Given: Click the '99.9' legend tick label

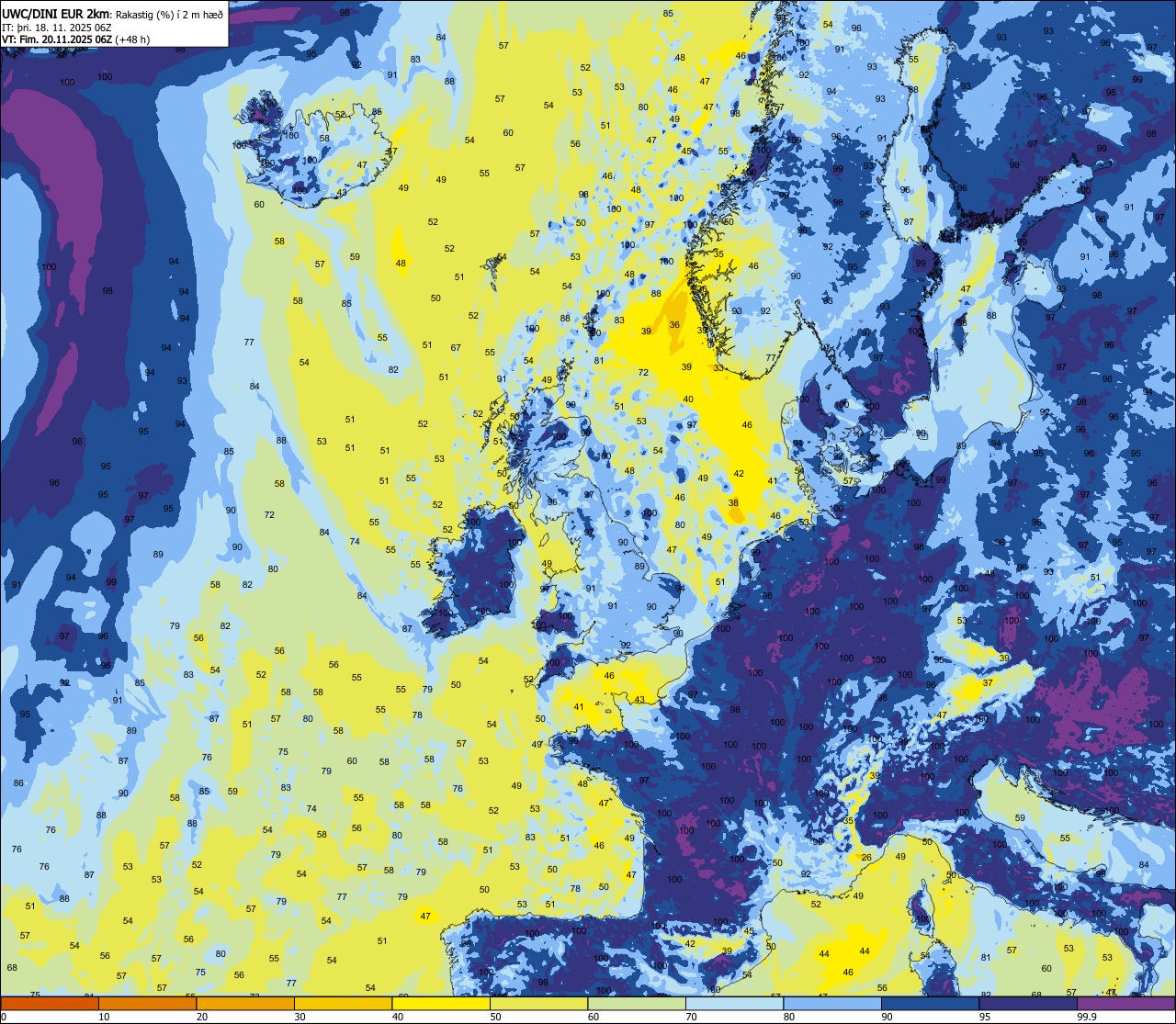Looking at the screenshot, I should pos(1088,1017).
